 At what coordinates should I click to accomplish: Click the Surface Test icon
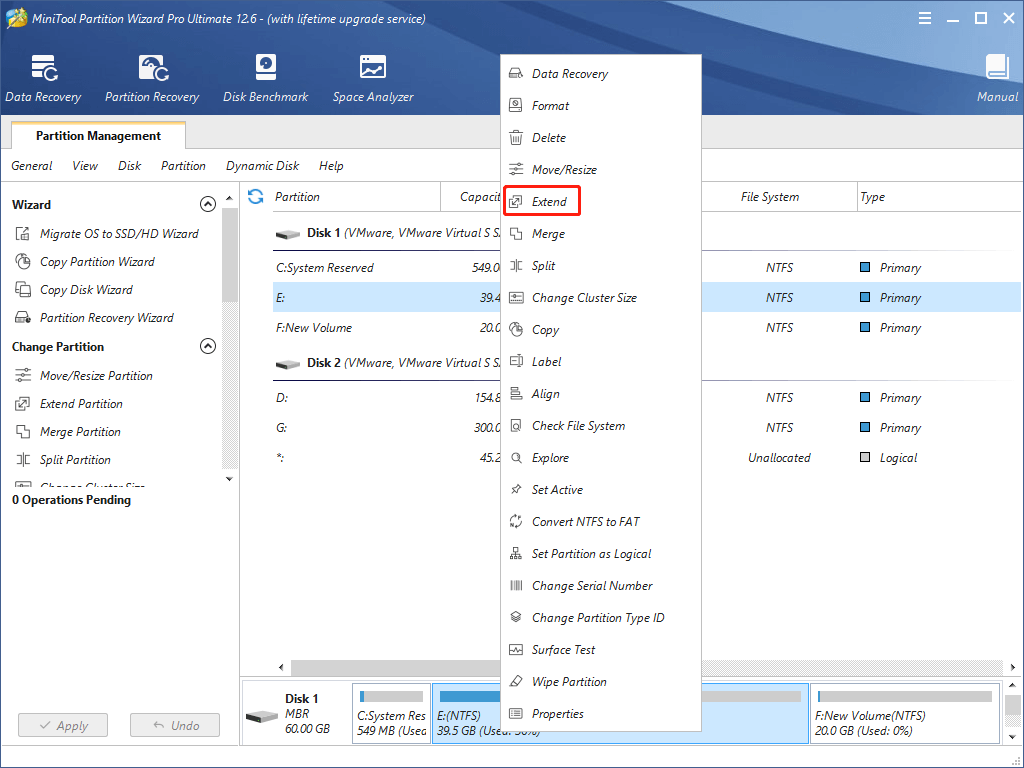(x=516, y=650)
